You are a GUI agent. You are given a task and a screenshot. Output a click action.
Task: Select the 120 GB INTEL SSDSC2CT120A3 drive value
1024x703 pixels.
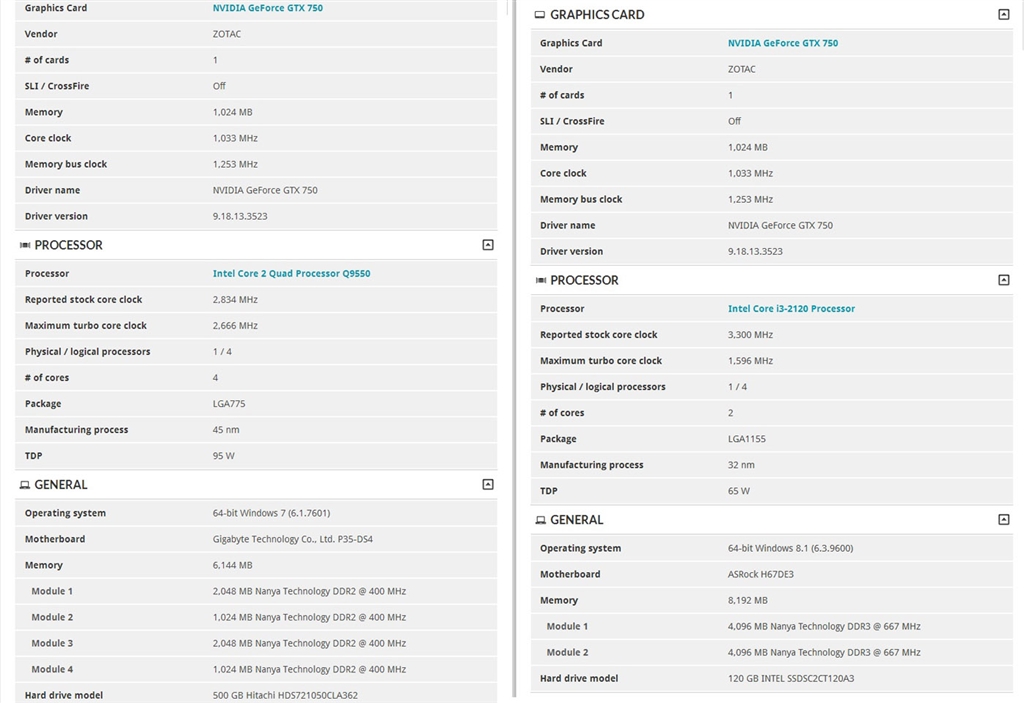coord(791,679)
